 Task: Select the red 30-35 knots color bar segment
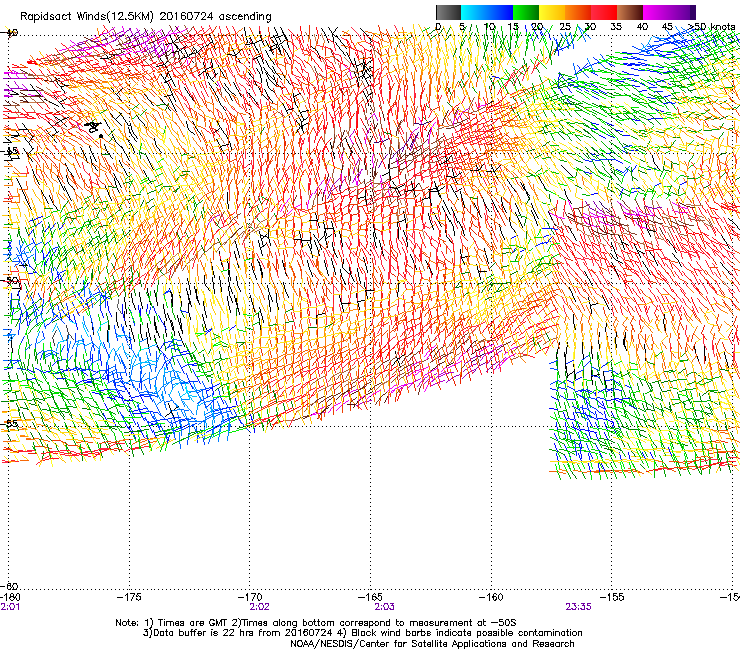[604, 12]
